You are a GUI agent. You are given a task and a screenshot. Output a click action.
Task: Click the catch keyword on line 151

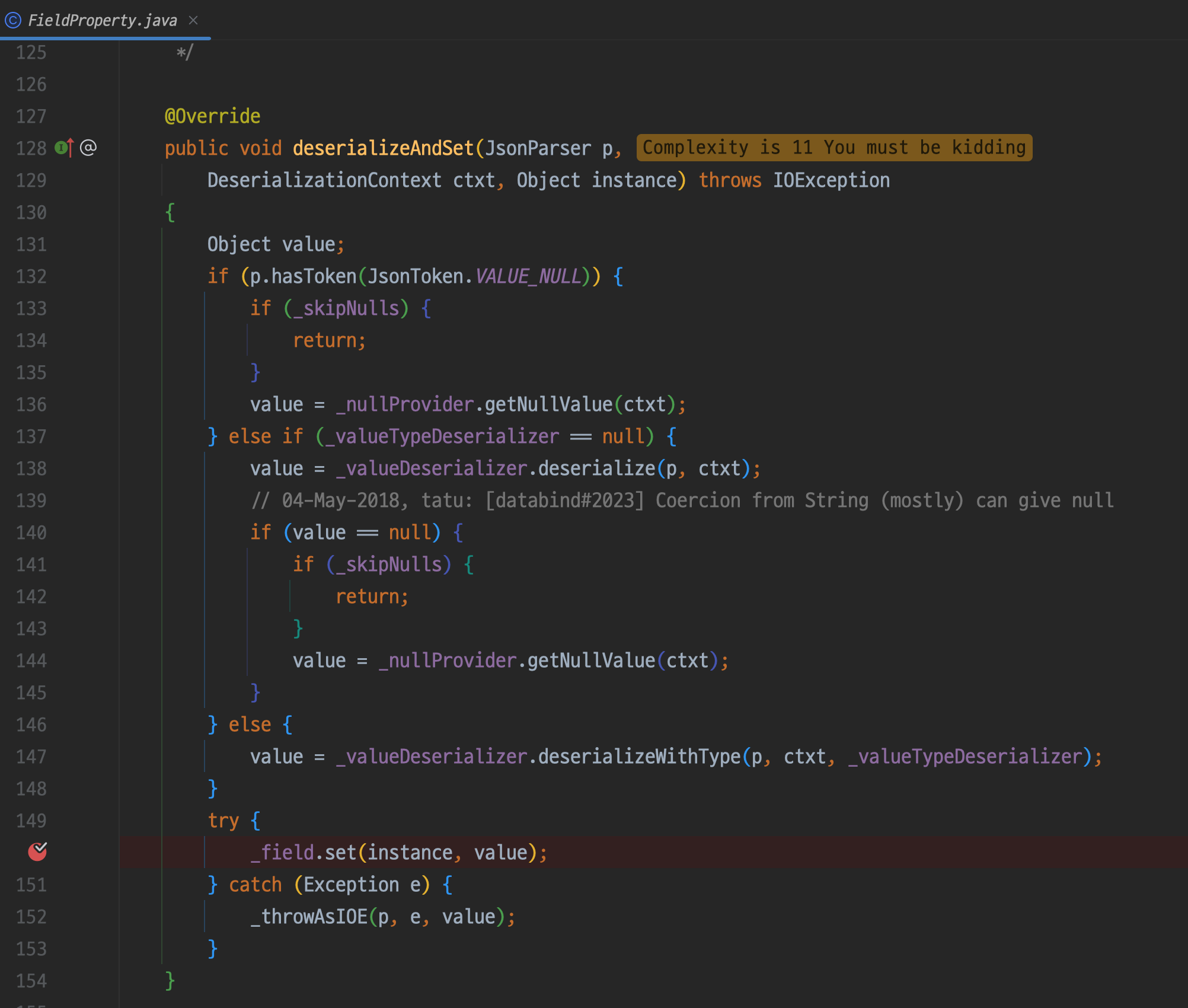(255, 885)
